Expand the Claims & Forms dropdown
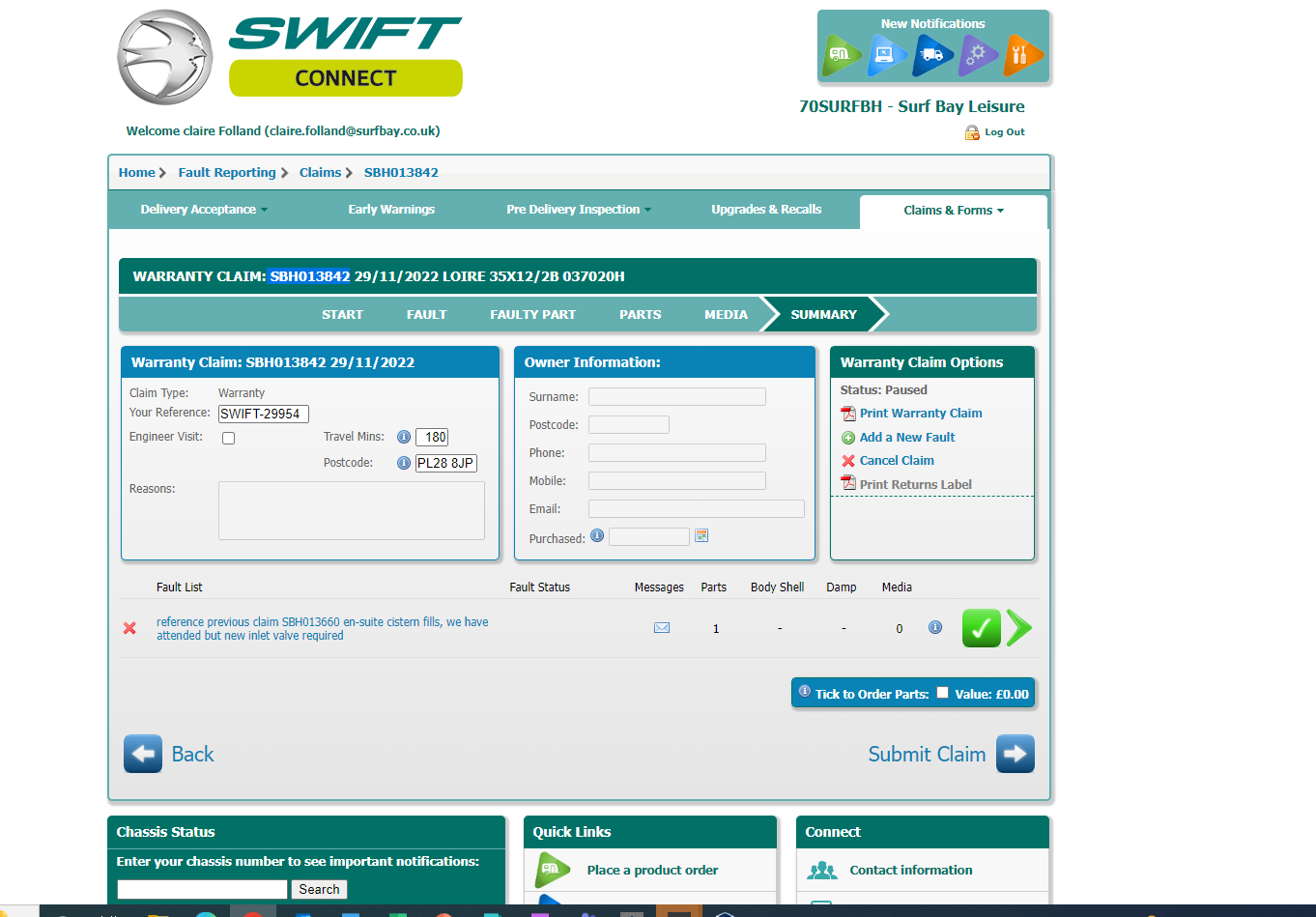 pos(954,211)
